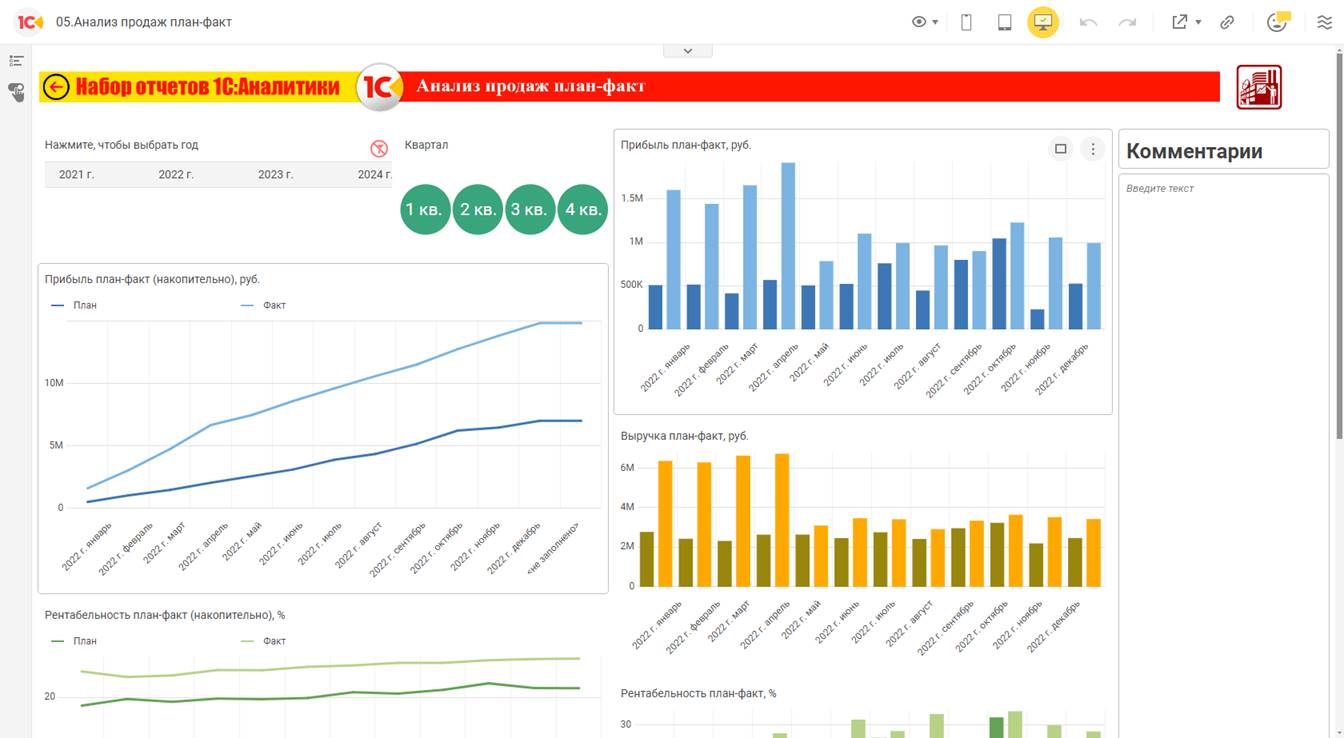Click the olive revenue bar for январь
The height and width of the screenshot is (738, 1344).
tap(647, 559)
